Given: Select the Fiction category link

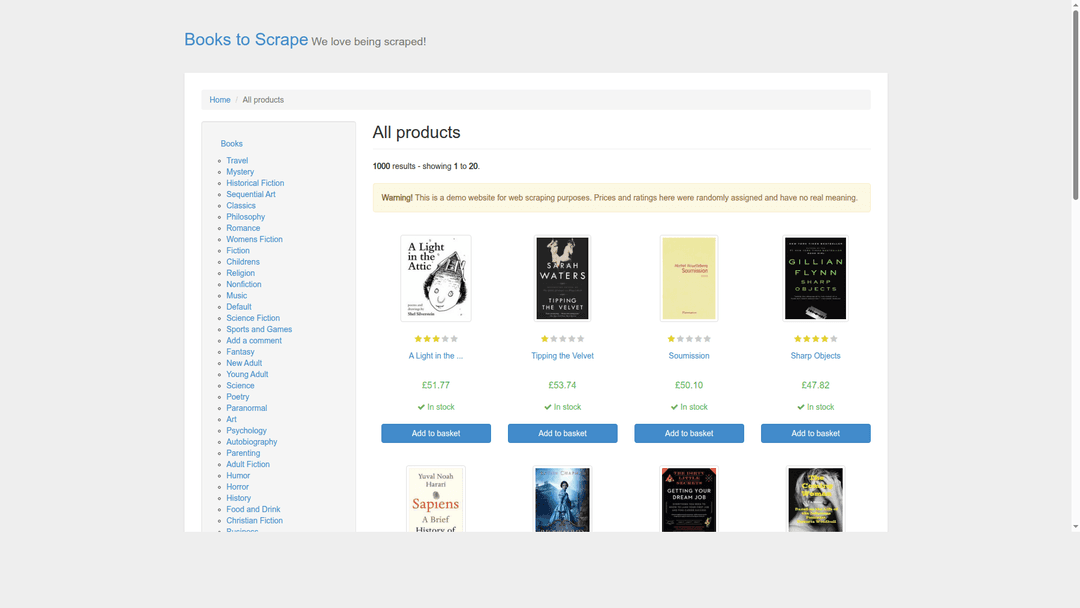Looking at the screenshot, I should [238, 251].
